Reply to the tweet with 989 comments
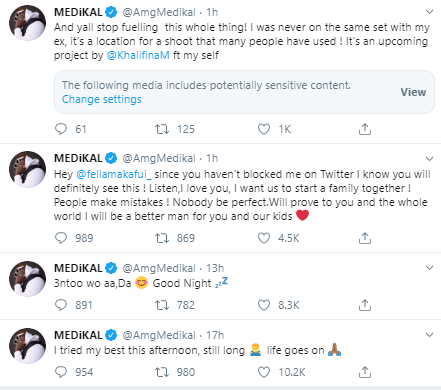441x390 pixels. coord(61,238)
